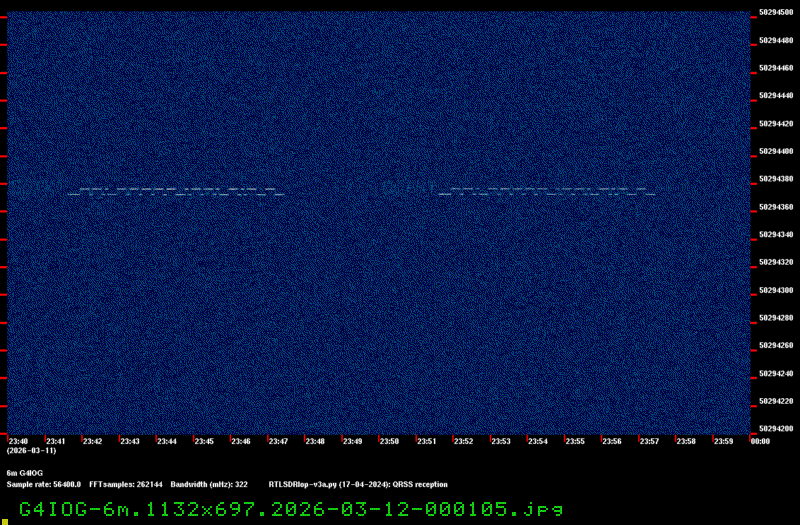This screenshot has height=525, width=800.
Task: Click the 00:00 end time label
Action: pos(760,441)
